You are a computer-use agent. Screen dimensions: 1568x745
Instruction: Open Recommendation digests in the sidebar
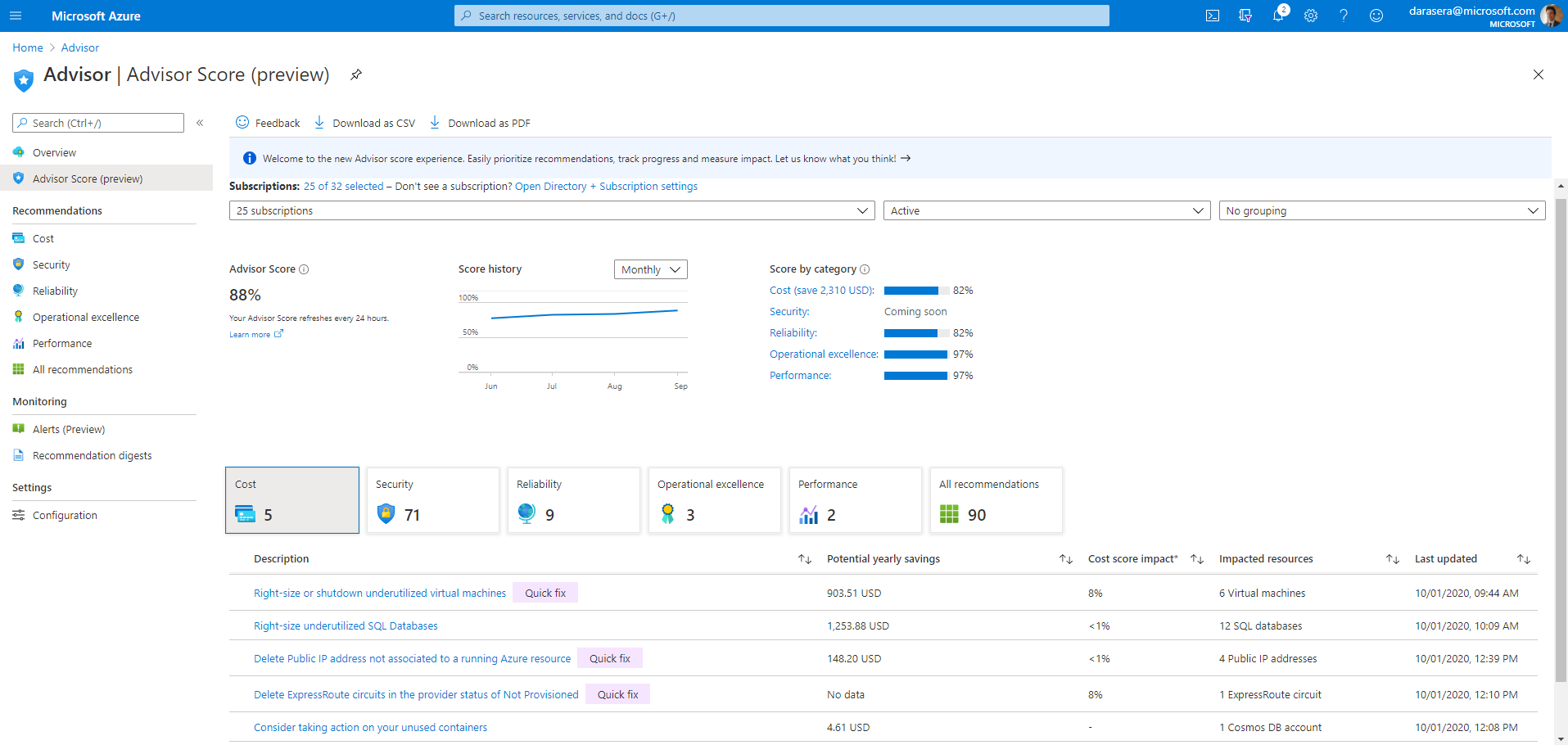[92, 454]
